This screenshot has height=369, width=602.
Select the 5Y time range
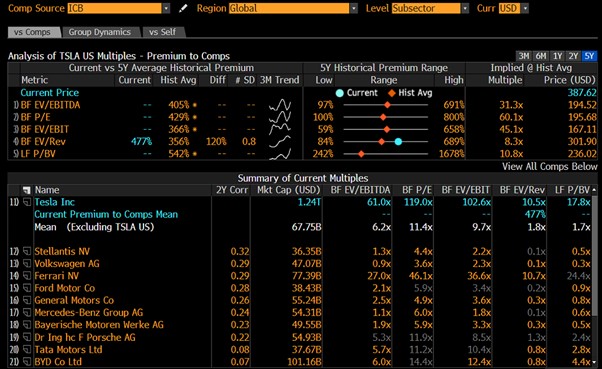pos(589,56)
